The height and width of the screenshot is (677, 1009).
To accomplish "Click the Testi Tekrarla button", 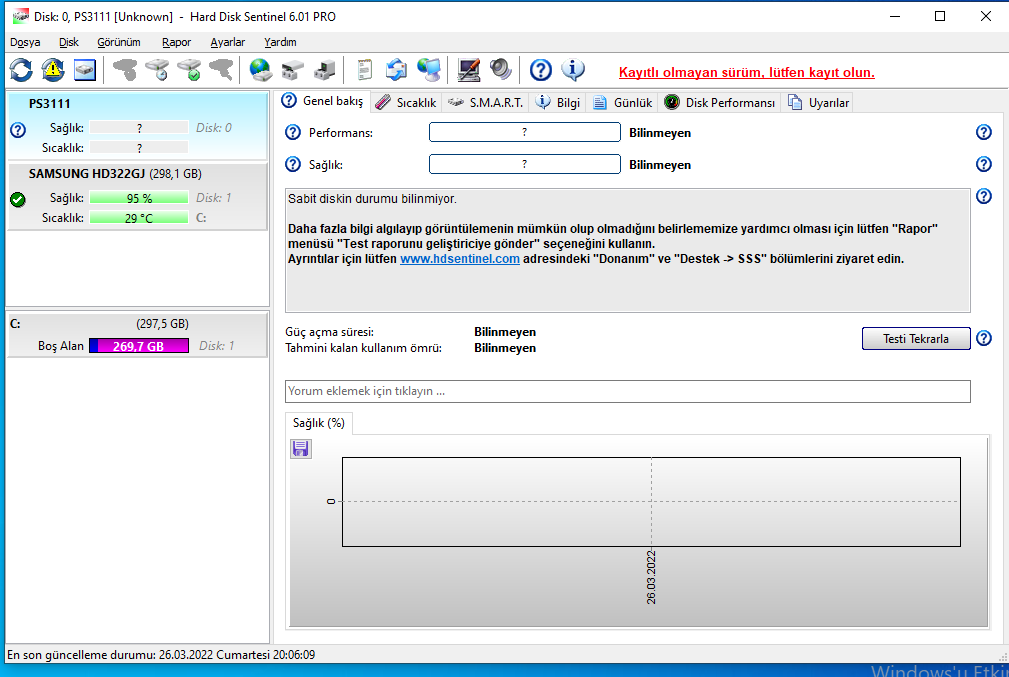I will pos(916,338).
